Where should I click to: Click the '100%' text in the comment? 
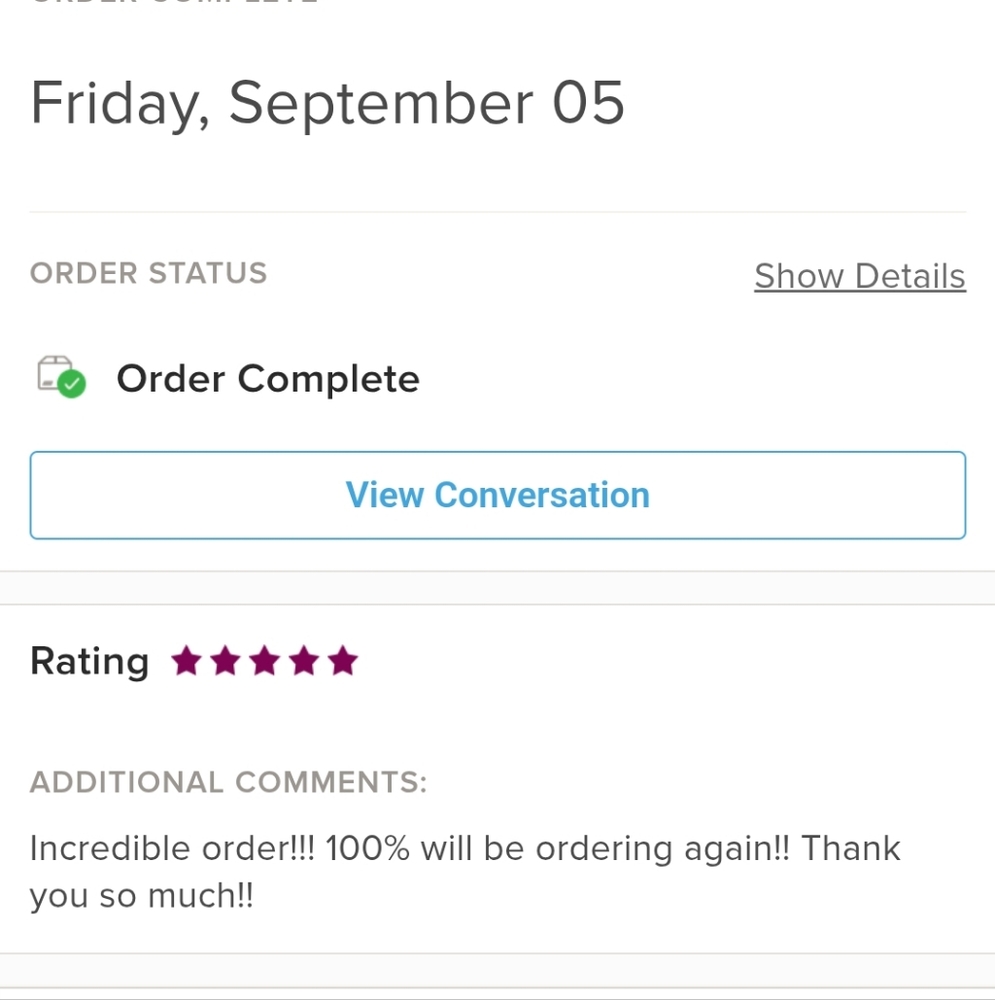tap(367, 848)
